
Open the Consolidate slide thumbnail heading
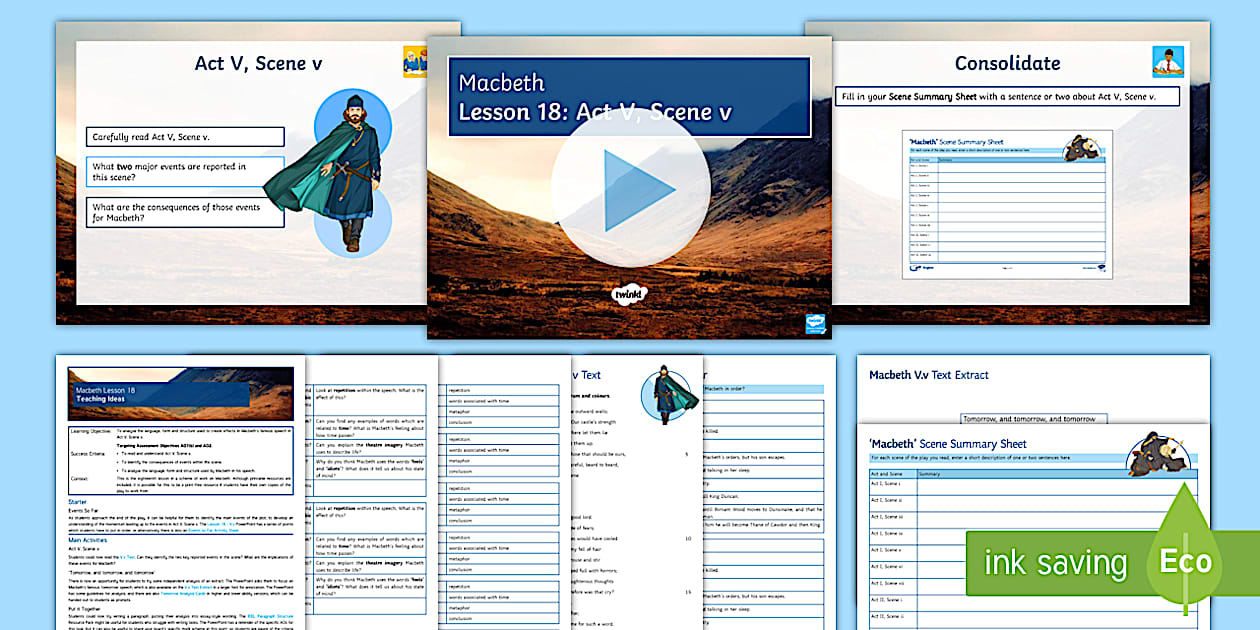pos(1007,63)
